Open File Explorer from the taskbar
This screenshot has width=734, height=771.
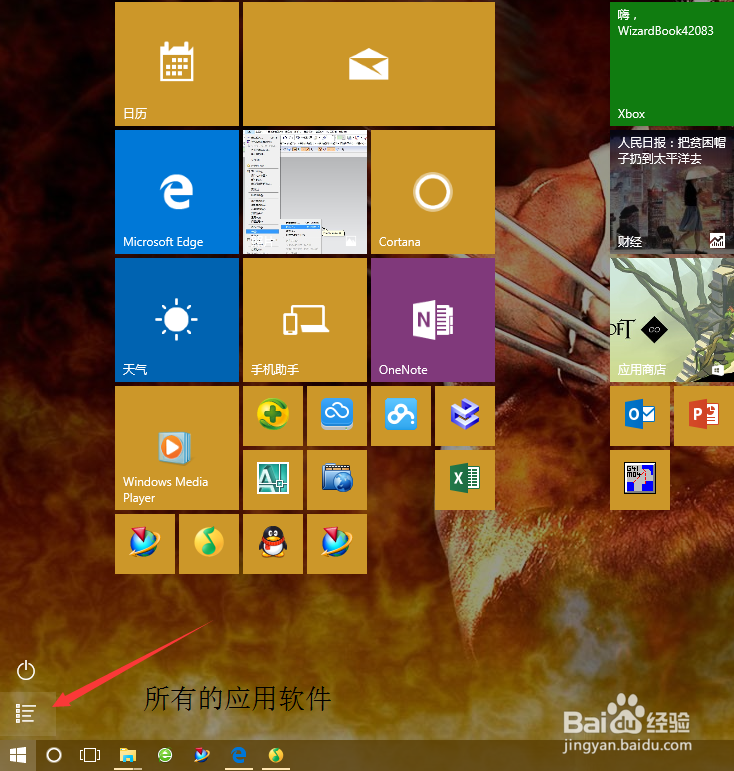tap(128, 755)
